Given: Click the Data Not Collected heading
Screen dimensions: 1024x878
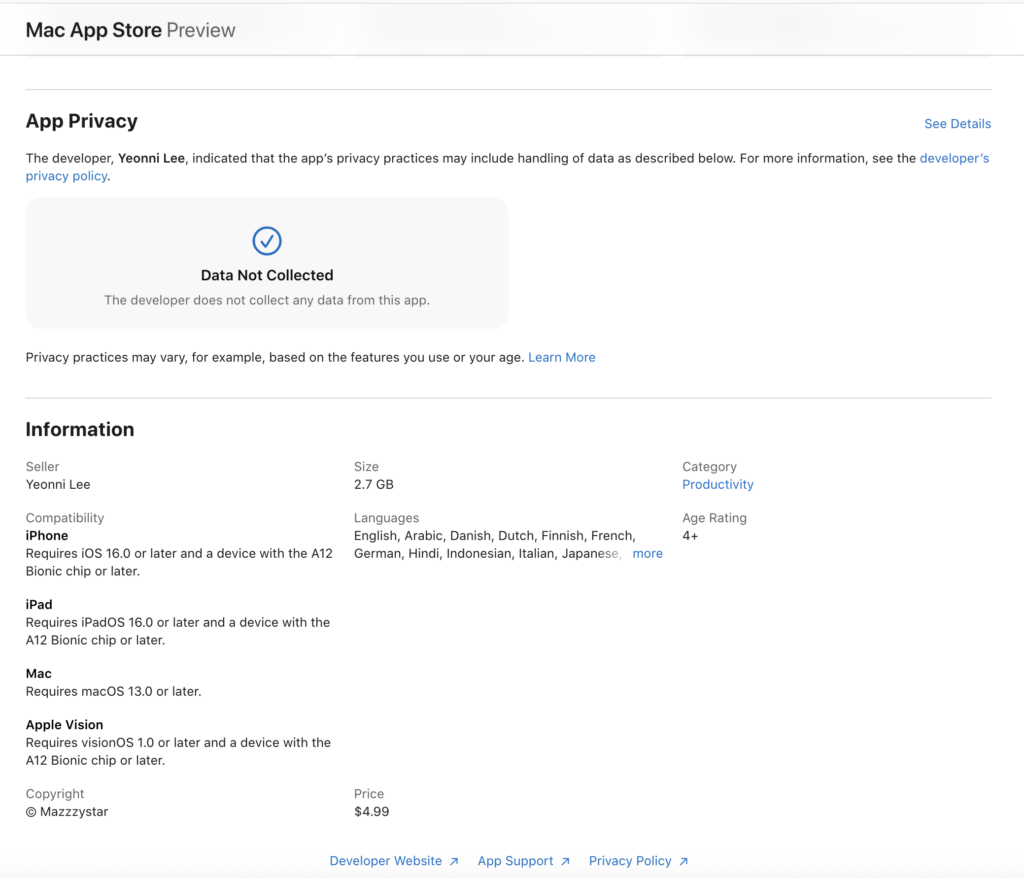Looking at the screenshot, I should coord(267,275).
